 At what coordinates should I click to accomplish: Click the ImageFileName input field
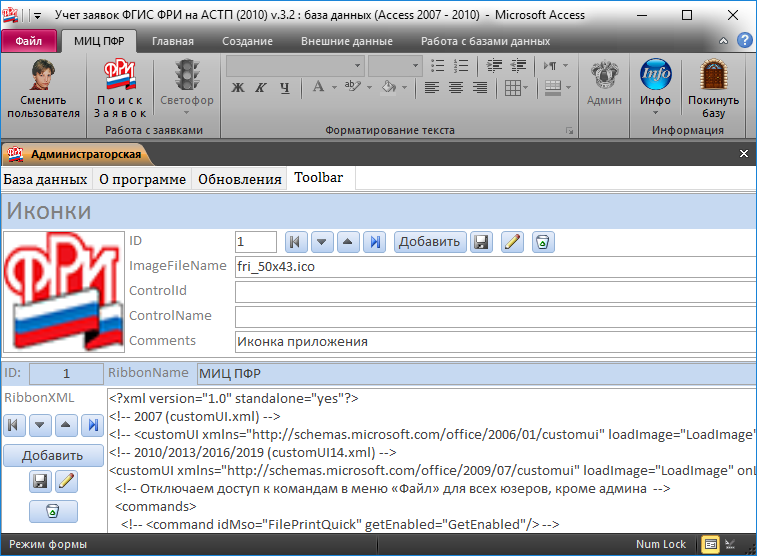494,266
